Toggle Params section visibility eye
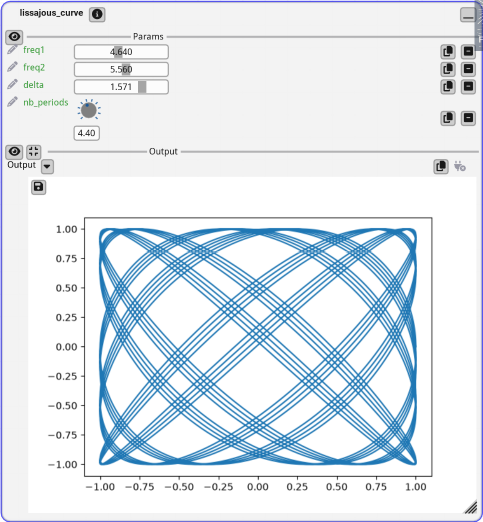Image resolution: width=483 pixels, height=522 pixels. 14,37
